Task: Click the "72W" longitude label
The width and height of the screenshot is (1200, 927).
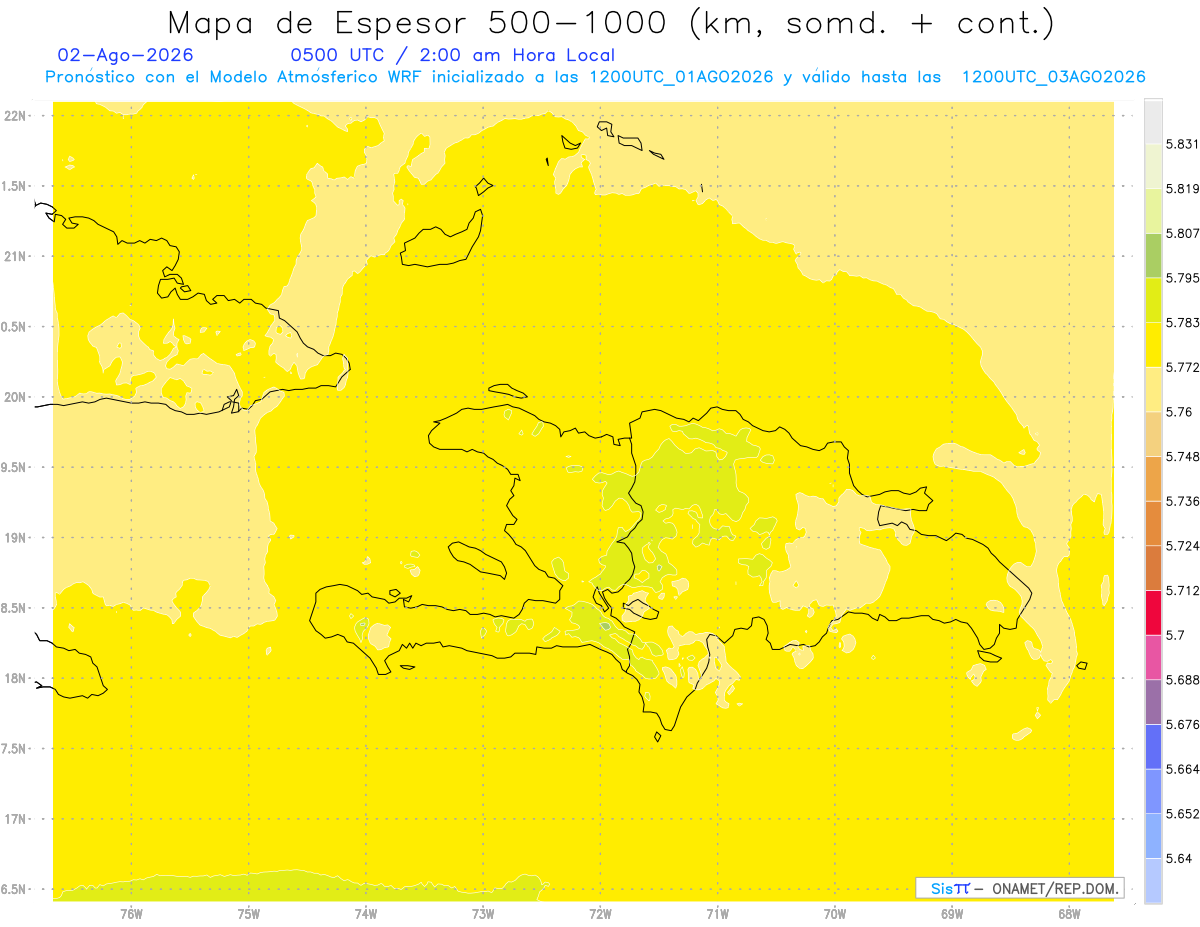Action: click(x=600, y=913)
